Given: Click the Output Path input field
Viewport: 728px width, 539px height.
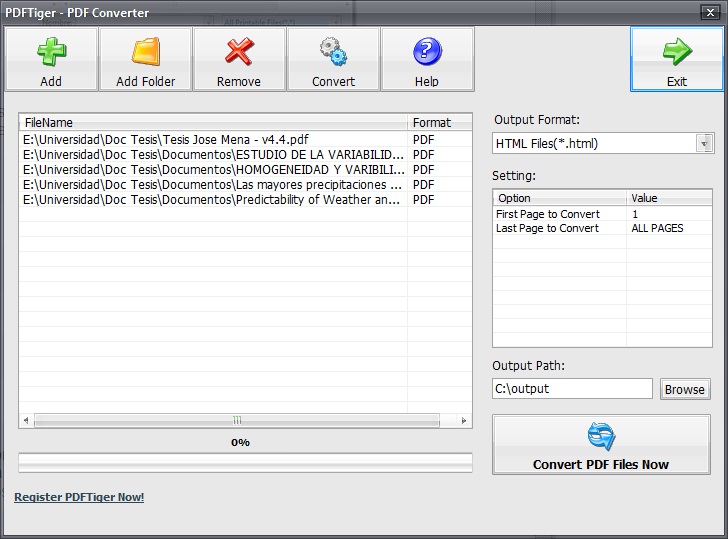Looking at the screenshot, I should click(x=572, y=389).
